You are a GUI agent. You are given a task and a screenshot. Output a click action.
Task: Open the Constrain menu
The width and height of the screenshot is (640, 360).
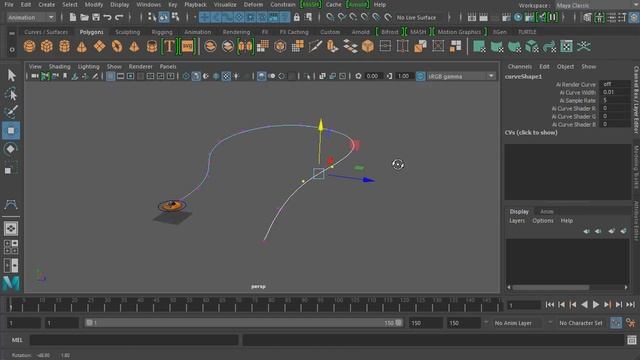point(283,4)
